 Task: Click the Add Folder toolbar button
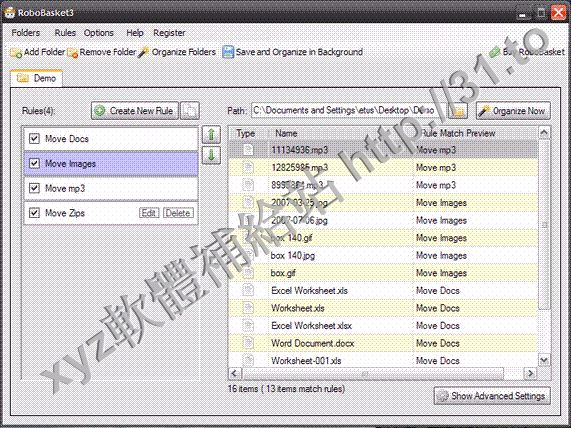coord(38,52)
